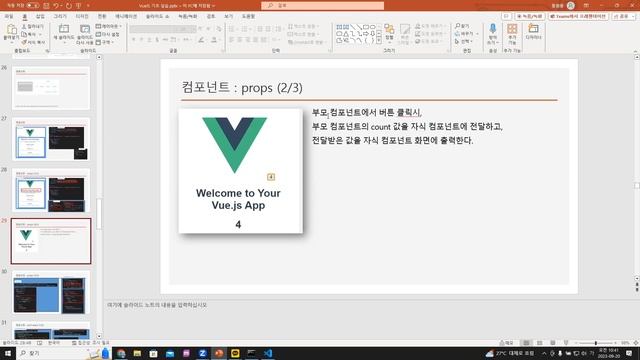
Task: Select the 홈 (Home) ribbon tab
Action: click(x=24, y=16)
